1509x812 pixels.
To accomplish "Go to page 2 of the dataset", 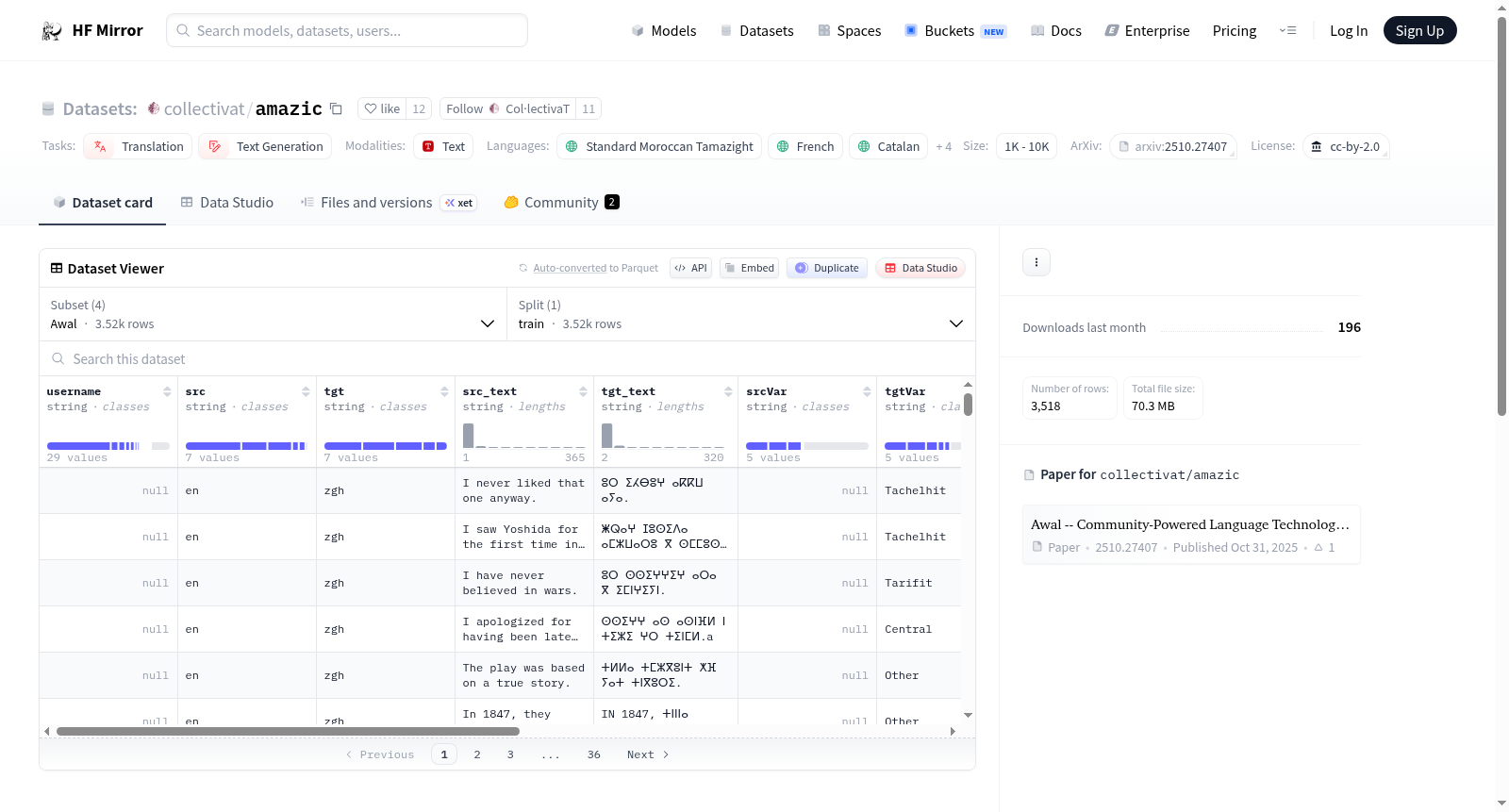I will coord(477,754).
